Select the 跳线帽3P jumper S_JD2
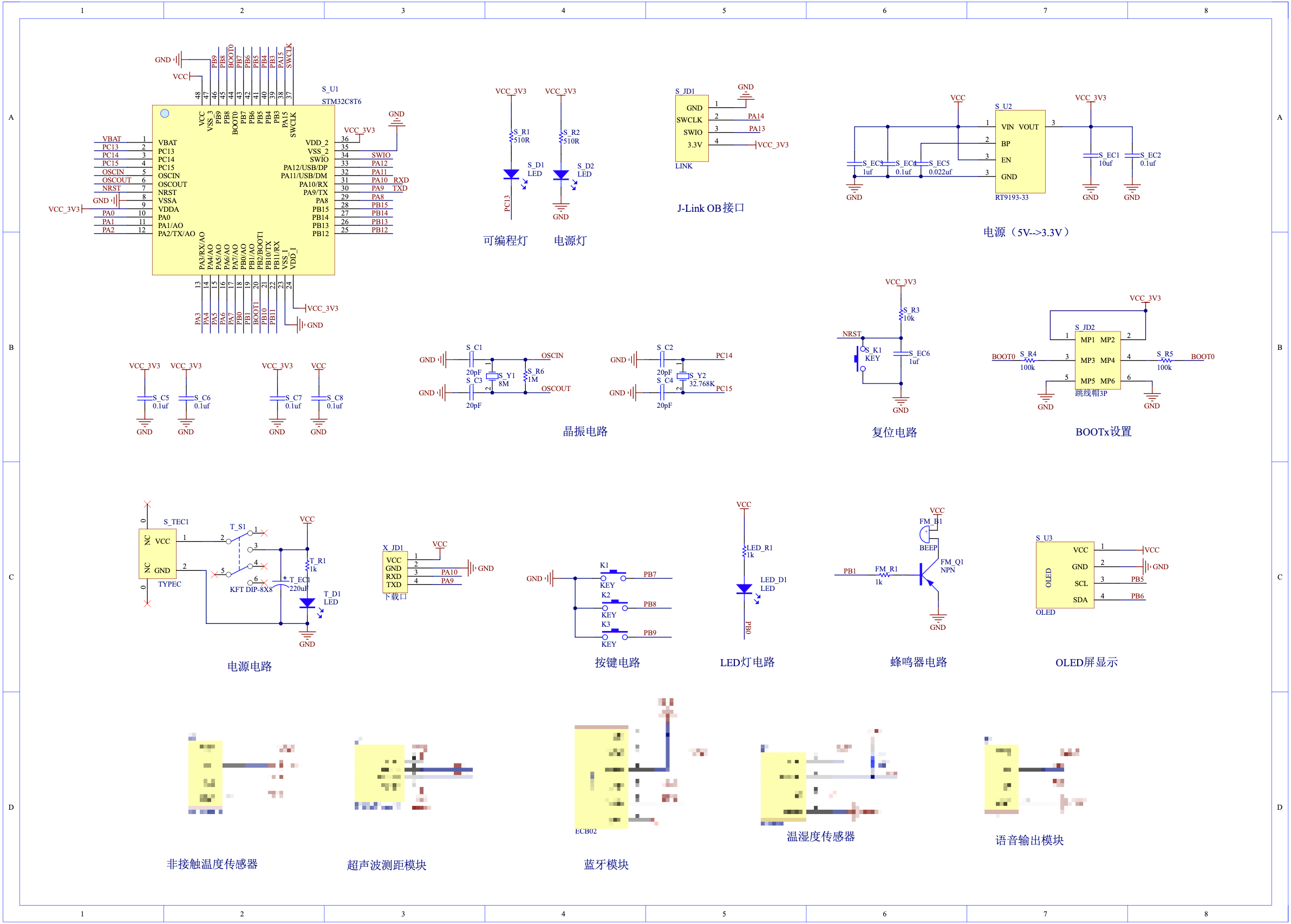 point(1097,360)
